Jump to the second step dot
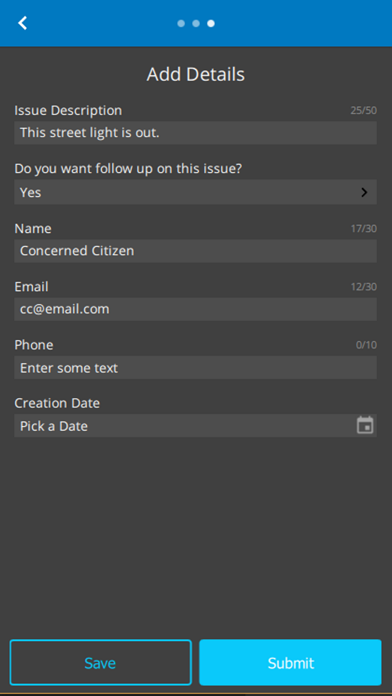 [x=196, y=23]
